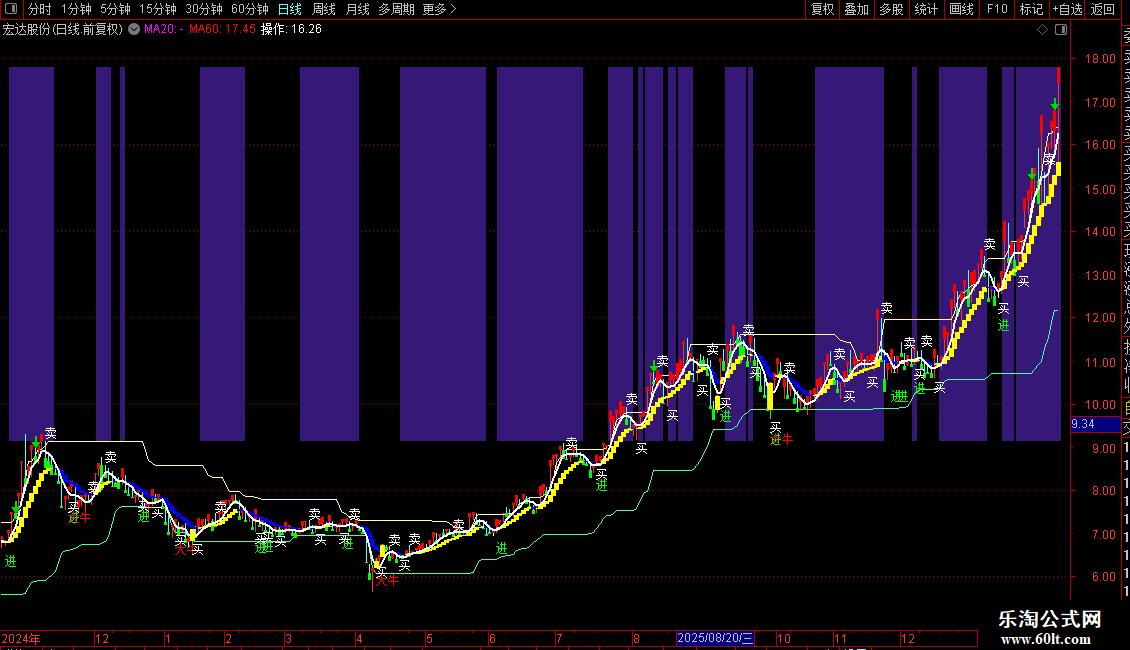Open the 多股 multi-stock view

click(x=891, y=9)
